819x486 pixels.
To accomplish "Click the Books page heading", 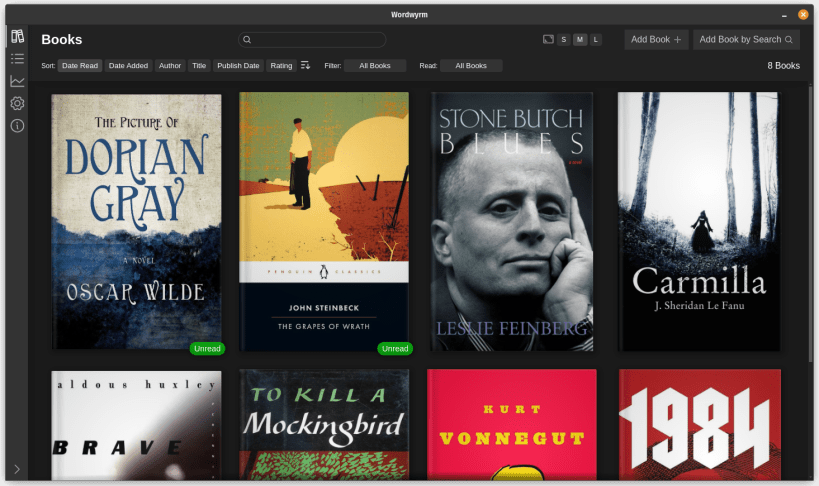I will tap(62, 40).
